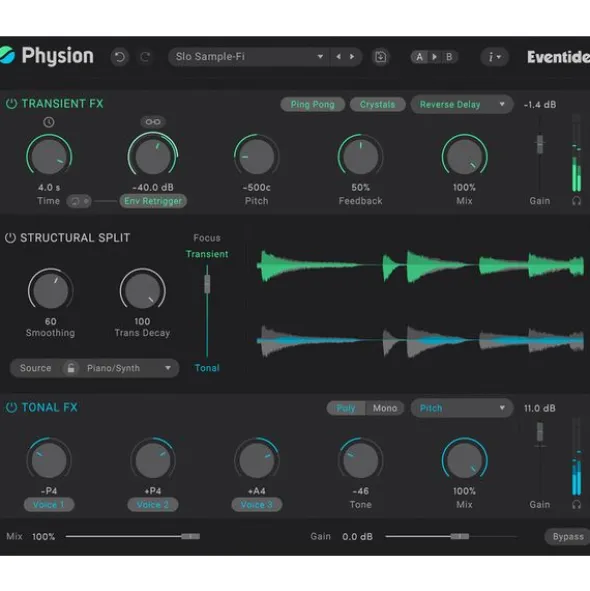
Task: Click Voice 1 button
Action: pyautogui.click(x=49, y=505)
